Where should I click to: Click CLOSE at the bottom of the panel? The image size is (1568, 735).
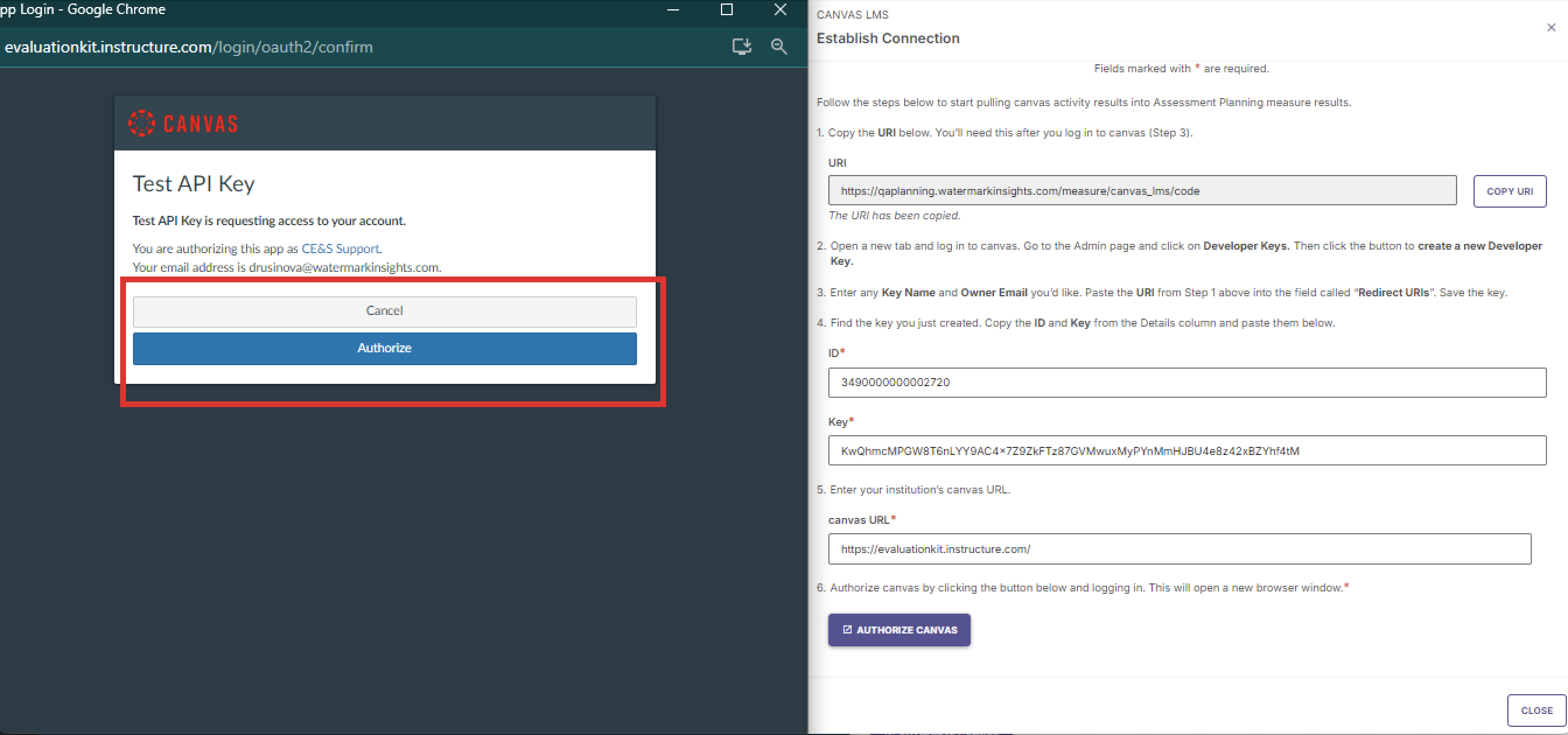tap(1536, 710)
